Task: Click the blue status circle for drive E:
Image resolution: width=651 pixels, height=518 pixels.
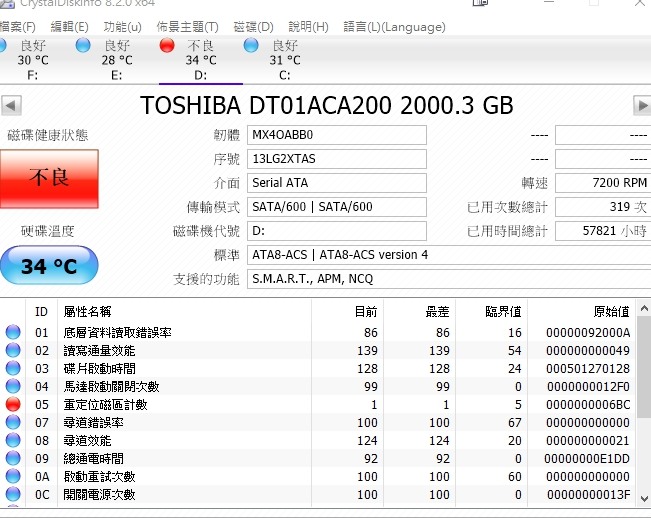Action: [x=83, y=45]
